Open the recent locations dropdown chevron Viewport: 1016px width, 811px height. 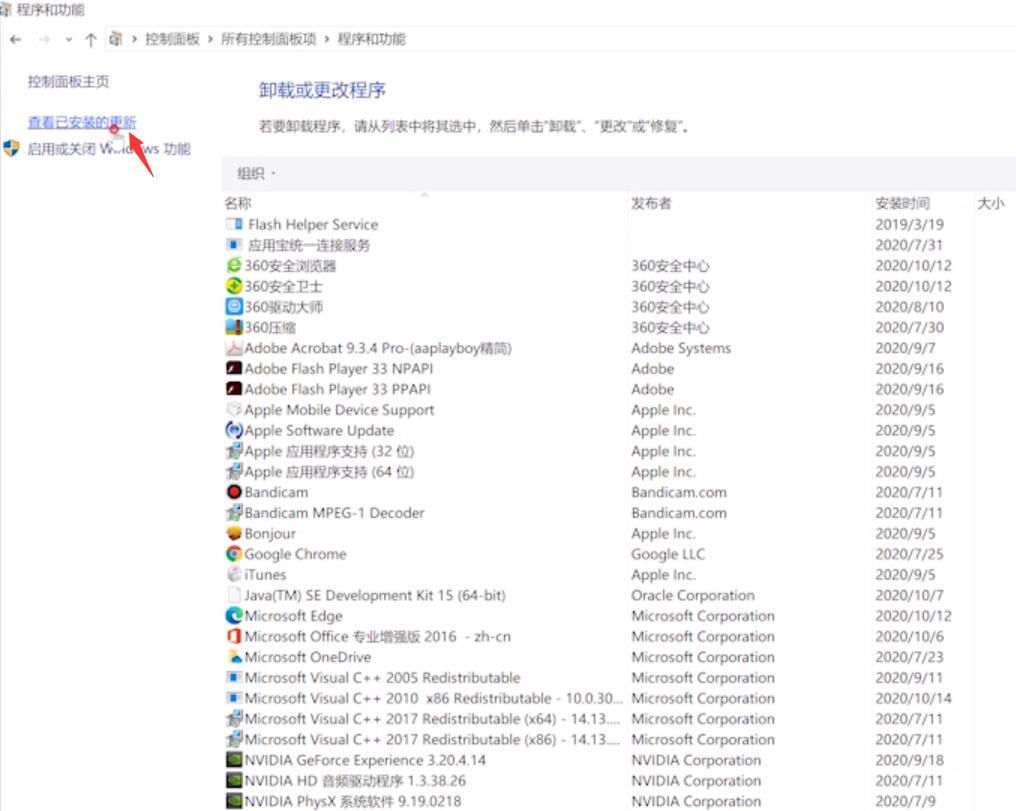69,40
